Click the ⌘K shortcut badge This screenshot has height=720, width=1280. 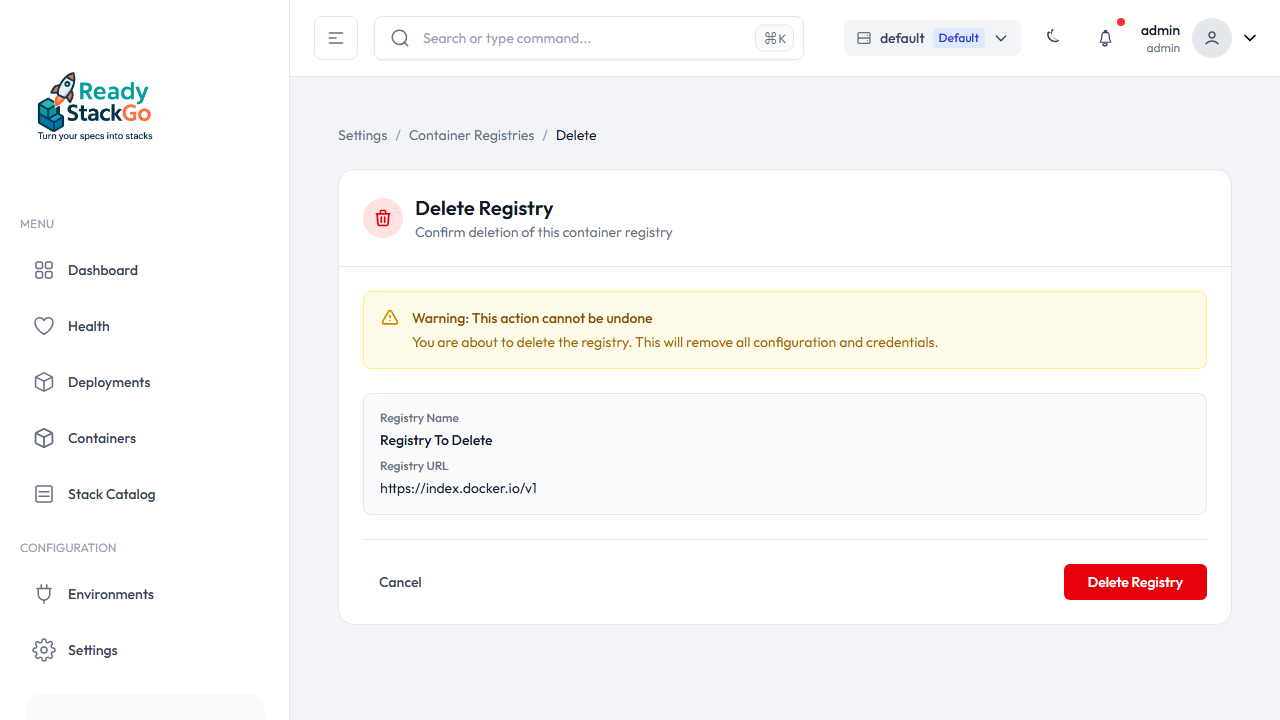coord(774,38)
